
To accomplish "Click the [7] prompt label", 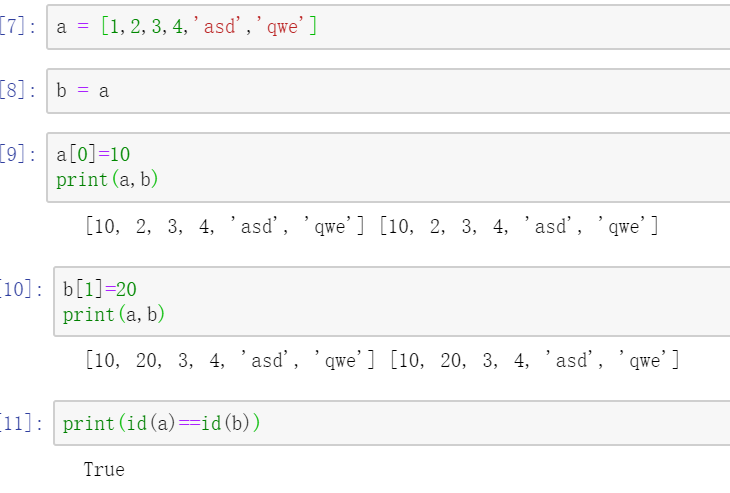I will pos(18,26).
